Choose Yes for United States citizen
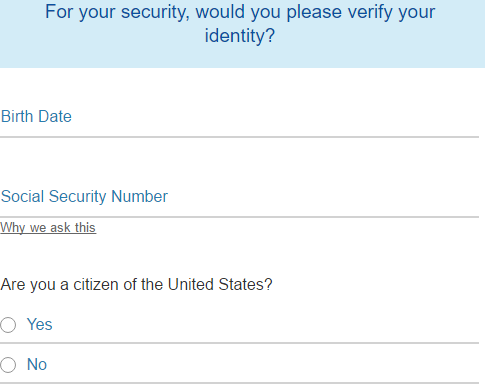485x388 pixels. (x=8, y=325)
